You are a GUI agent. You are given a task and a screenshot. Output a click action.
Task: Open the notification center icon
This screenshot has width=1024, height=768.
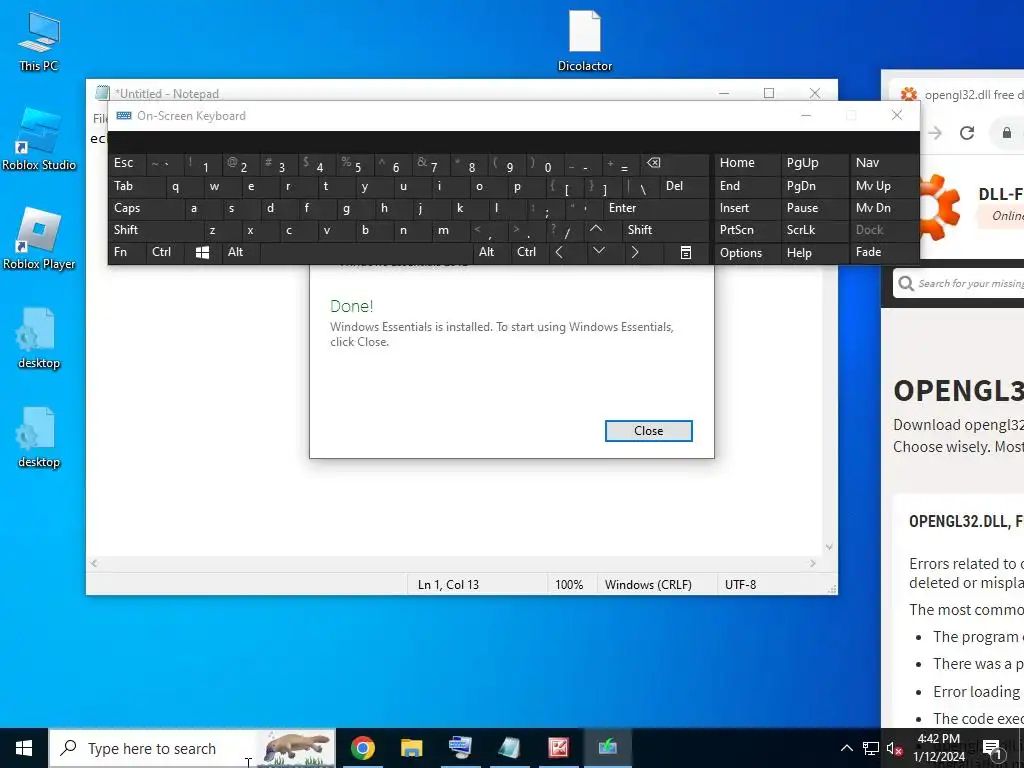pyautogui.click(x=993, y=748)
